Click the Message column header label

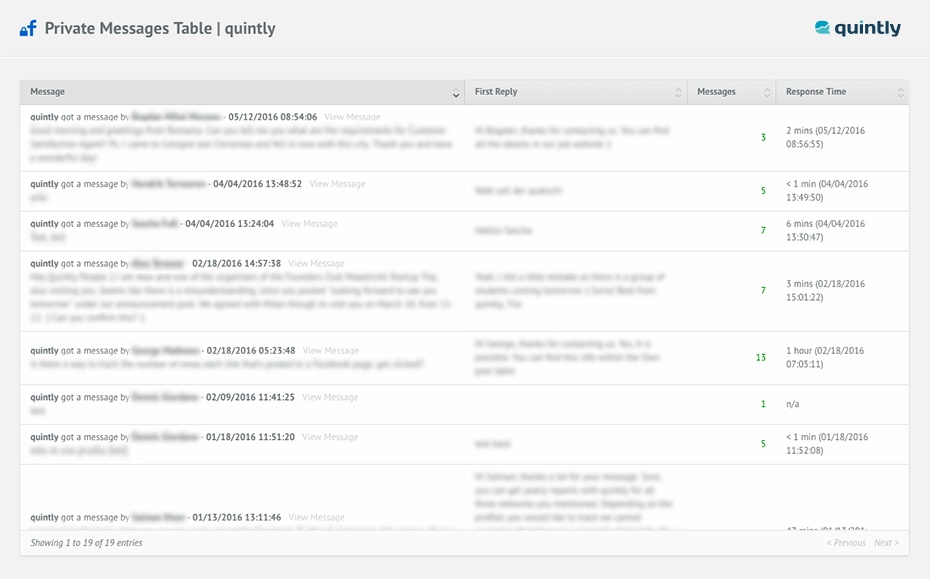(47, 91)
